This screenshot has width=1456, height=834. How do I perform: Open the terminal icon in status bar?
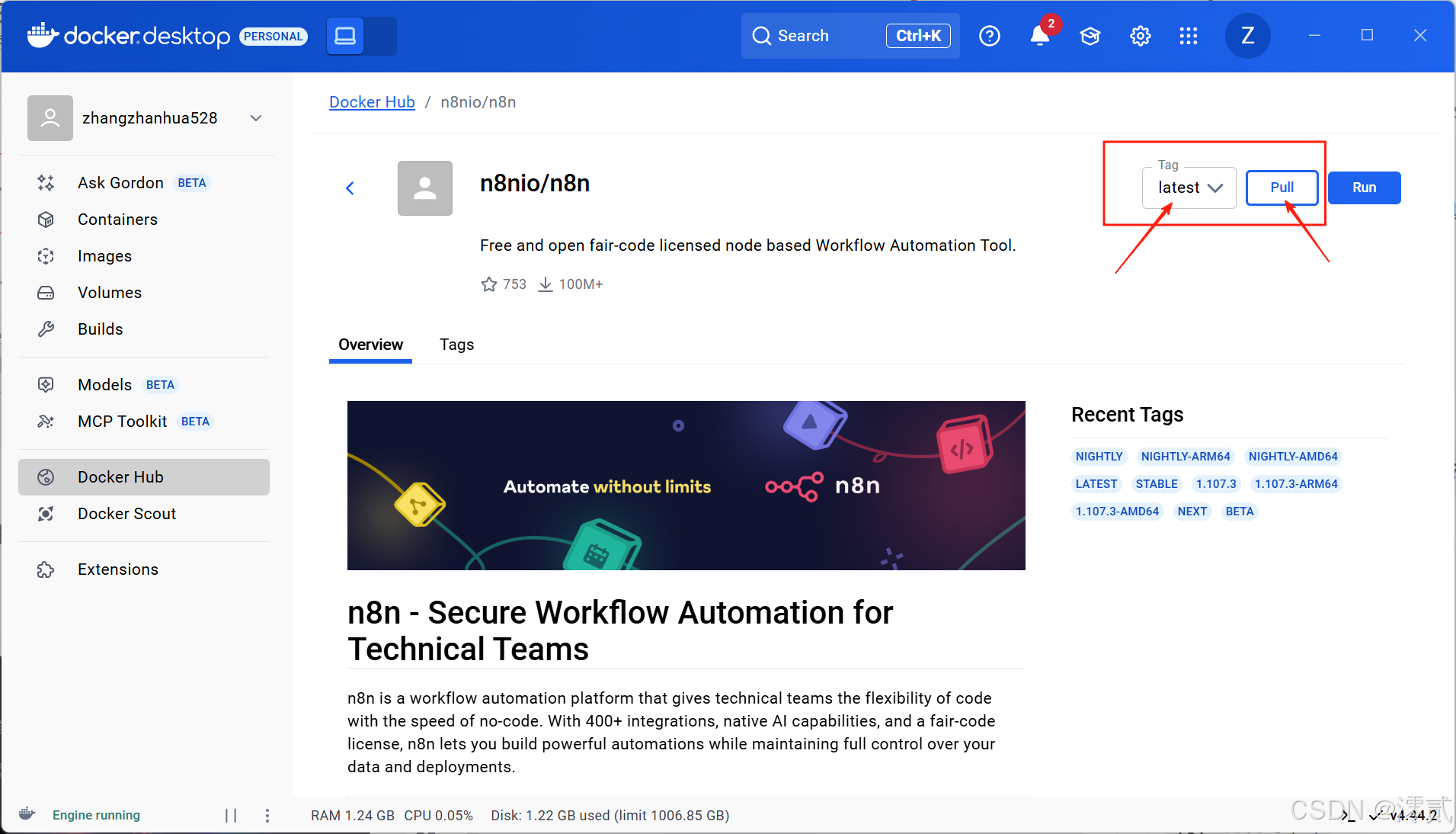click(x=1349, y=816)
